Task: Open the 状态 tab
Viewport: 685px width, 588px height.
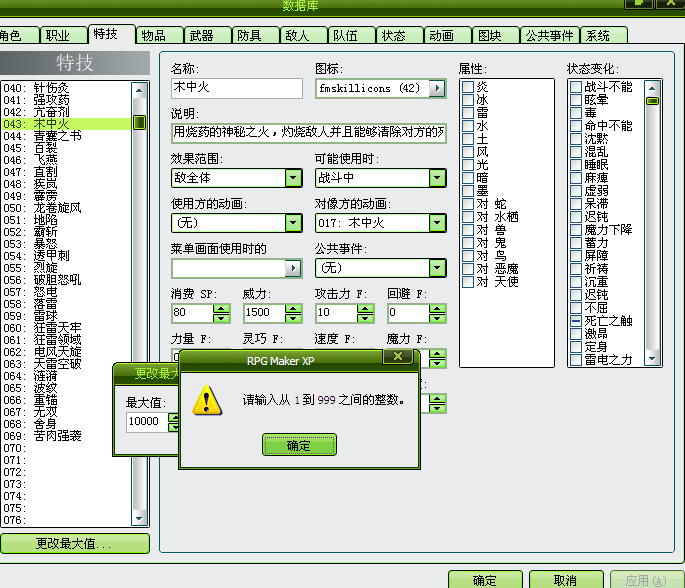Action: click(x=399, y=35)
